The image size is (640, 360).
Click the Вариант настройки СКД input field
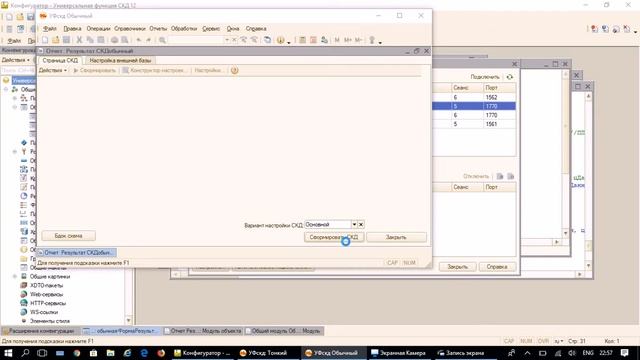(x=328, y=224)
